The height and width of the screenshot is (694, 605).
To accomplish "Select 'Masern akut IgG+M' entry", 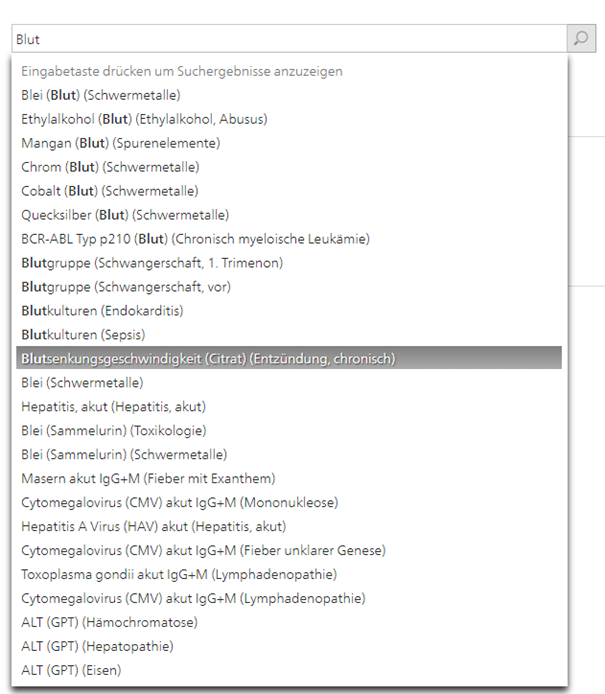I will click(x=148, y=479).
